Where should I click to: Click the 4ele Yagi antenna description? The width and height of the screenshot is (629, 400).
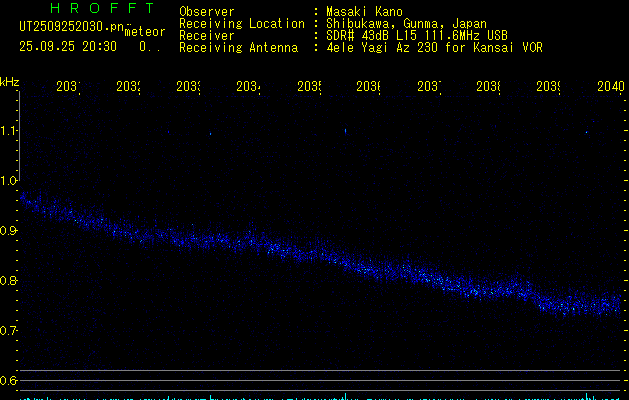[434, 47]
